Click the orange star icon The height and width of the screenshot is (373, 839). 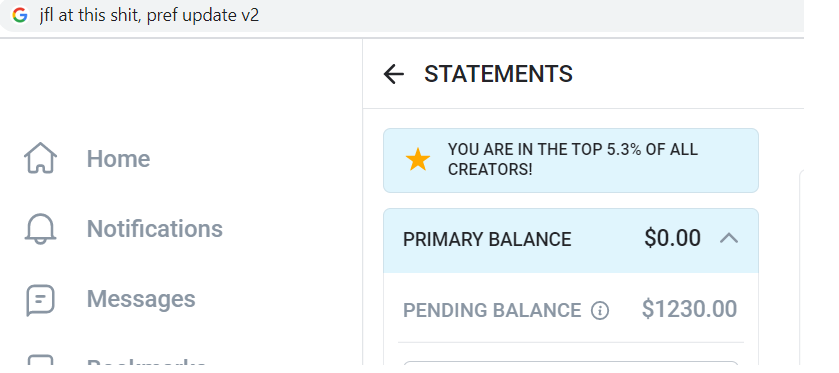click(418, 159)
